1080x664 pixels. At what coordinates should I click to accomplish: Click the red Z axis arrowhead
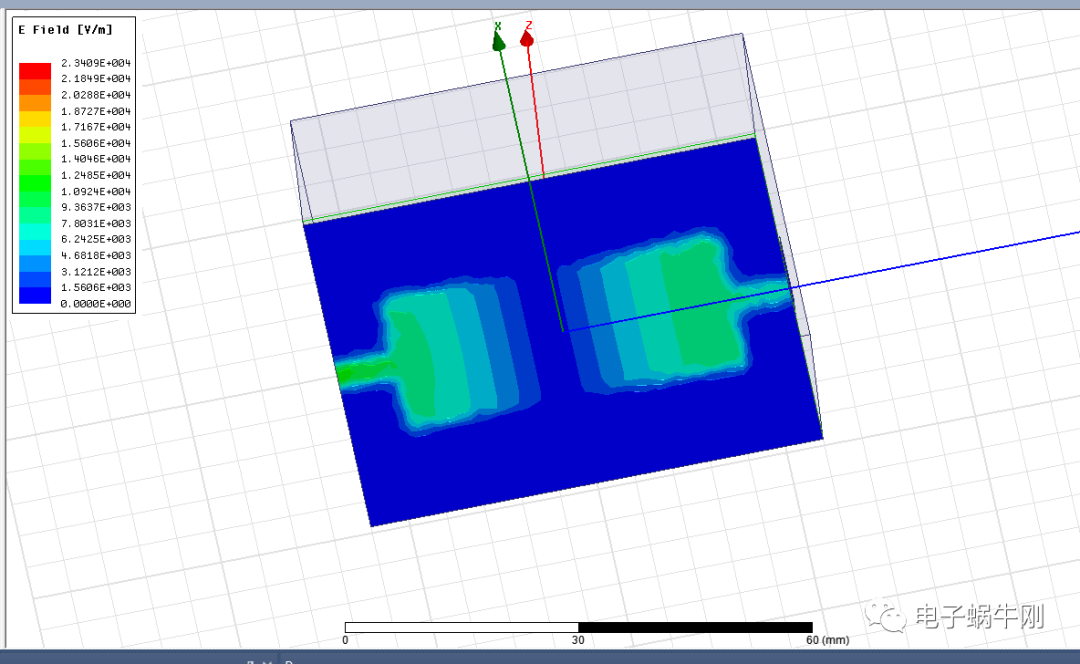527,39
